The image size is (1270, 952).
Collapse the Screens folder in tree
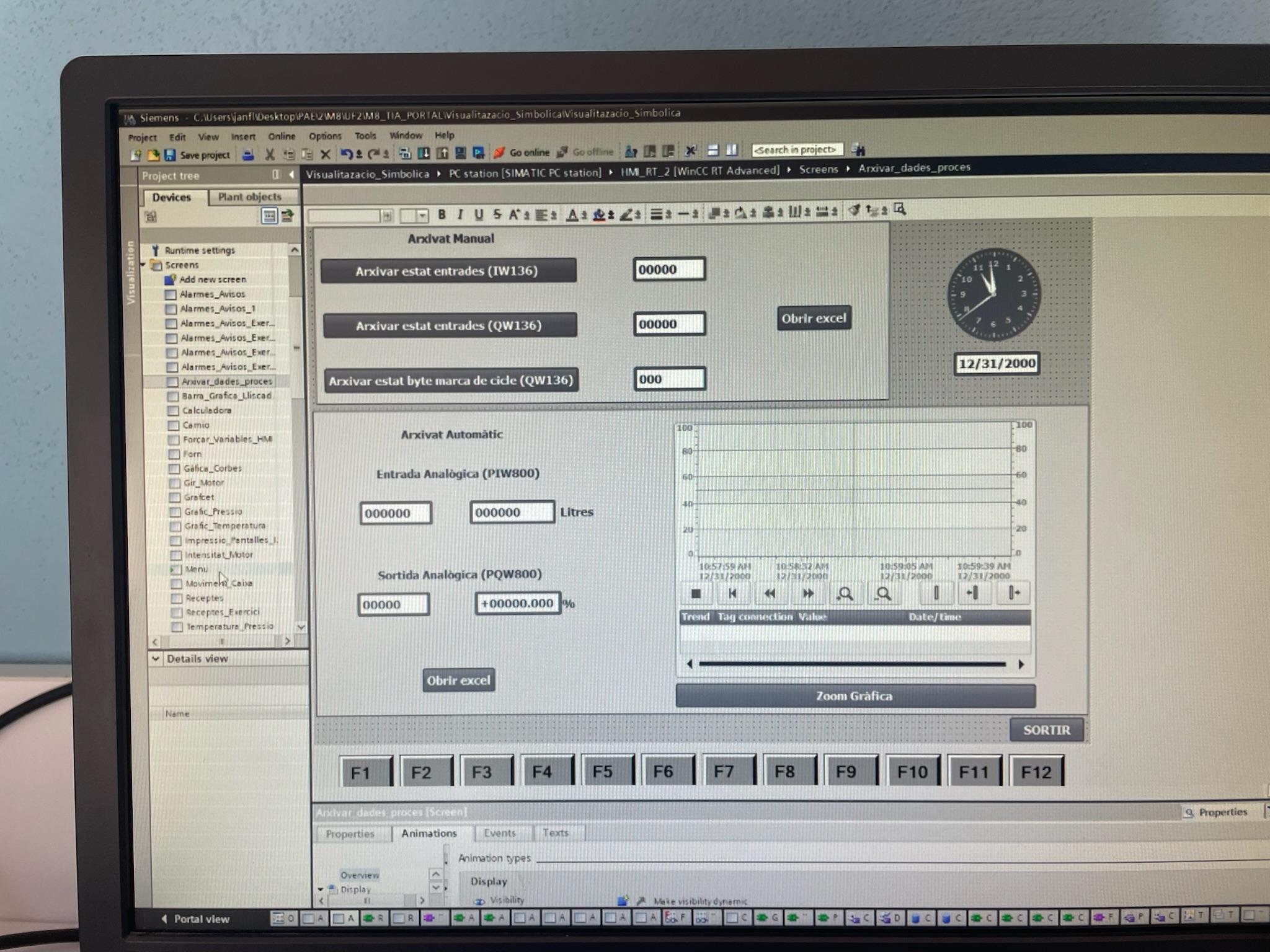click(x=144, y=265)
